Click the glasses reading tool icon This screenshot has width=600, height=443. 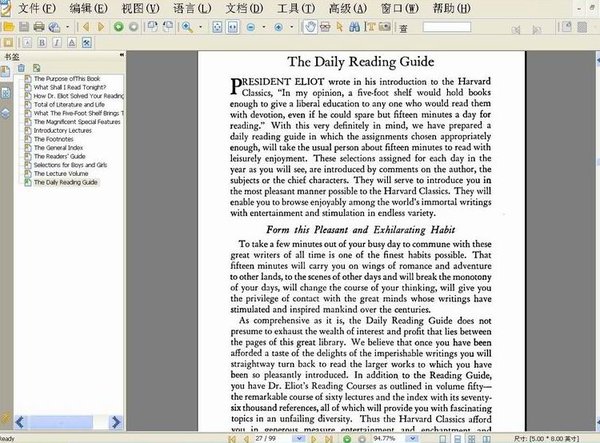click(325, 27)
